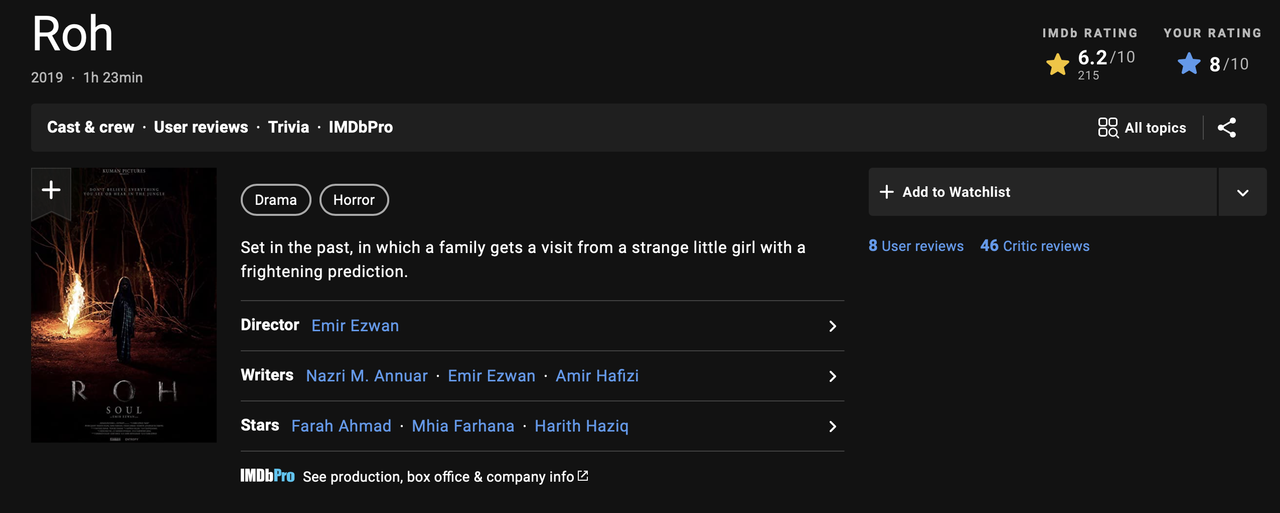Image resolution: width=1280 pixels, height=513 pixels.
Task: Select the Drama genre chip
Action: click(x=276, y=200)
